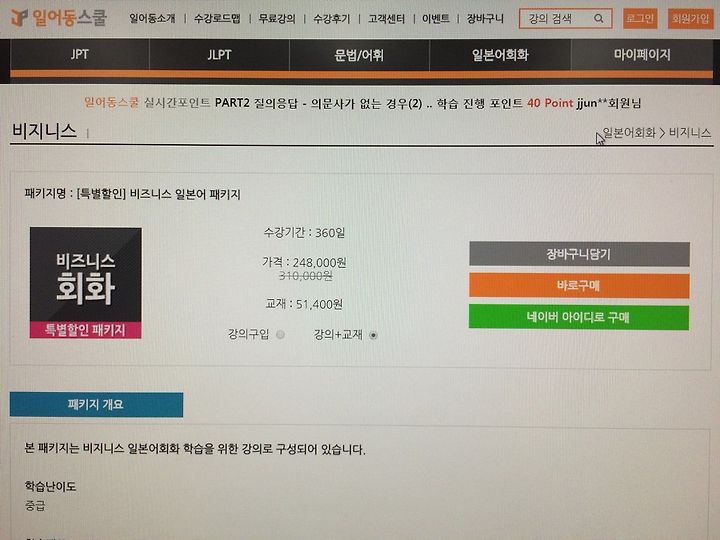Click the 비즈니스 회화 package thumbnail
Image resolution: width=720 pixels, height=540 pixels.
pos(86,283)
